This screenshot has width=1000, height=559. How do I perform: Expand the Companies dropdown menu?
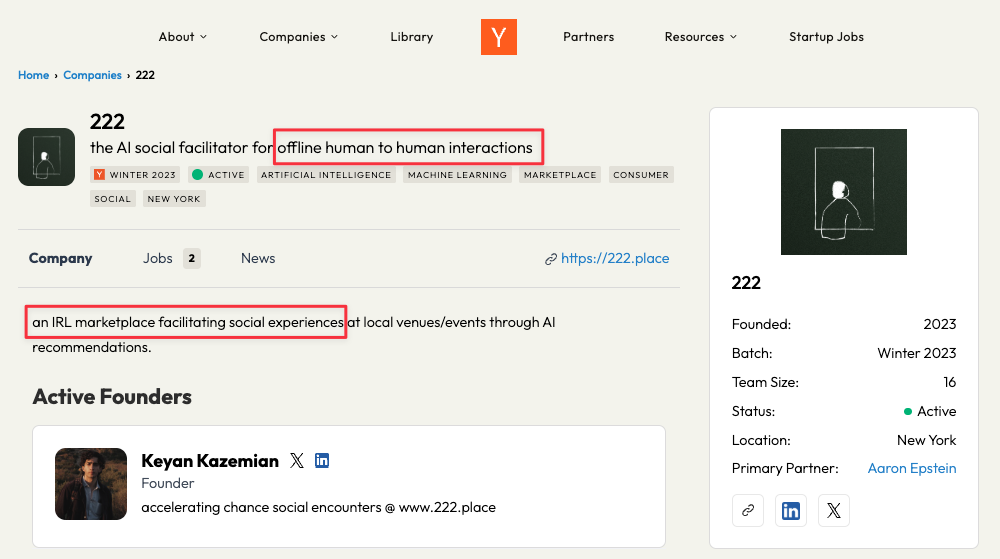point(298,37)
